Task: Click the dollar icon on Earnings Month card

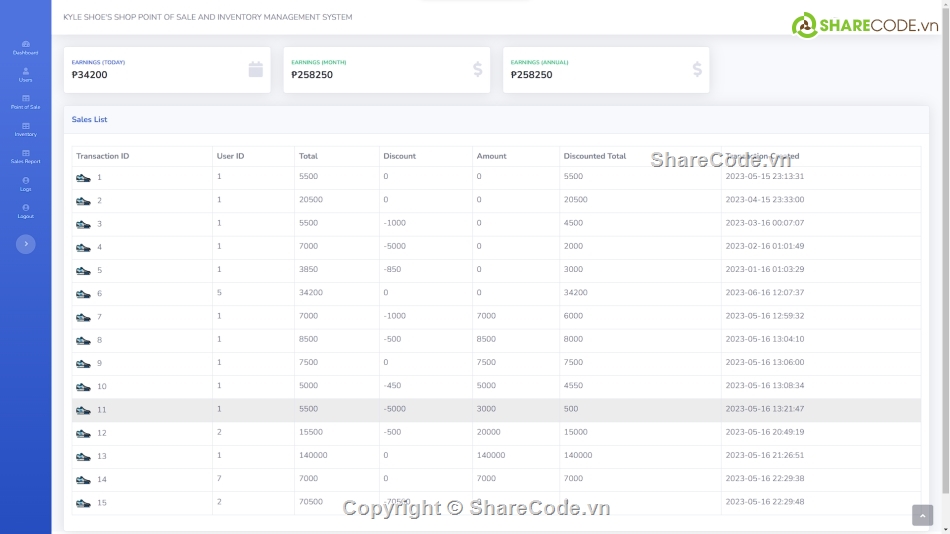Action: coord(477,69)
